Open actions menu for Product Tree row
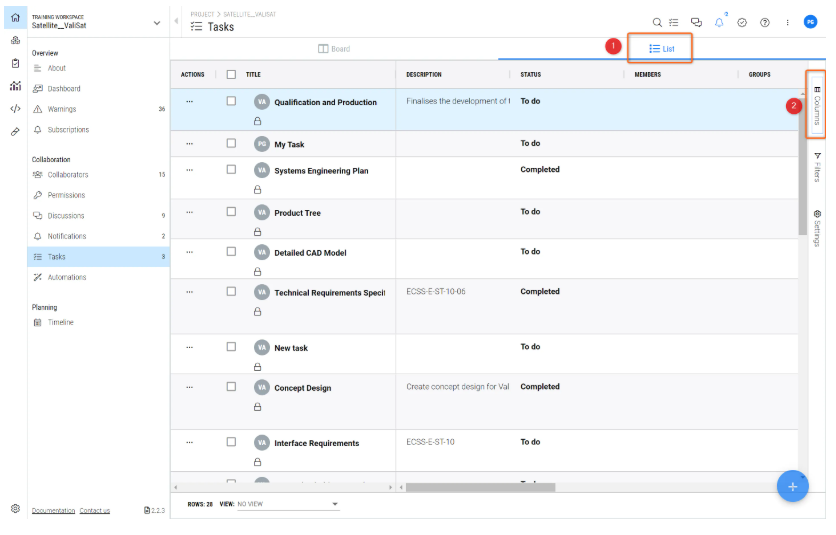The image size is (836, 535). click(190, 212)
